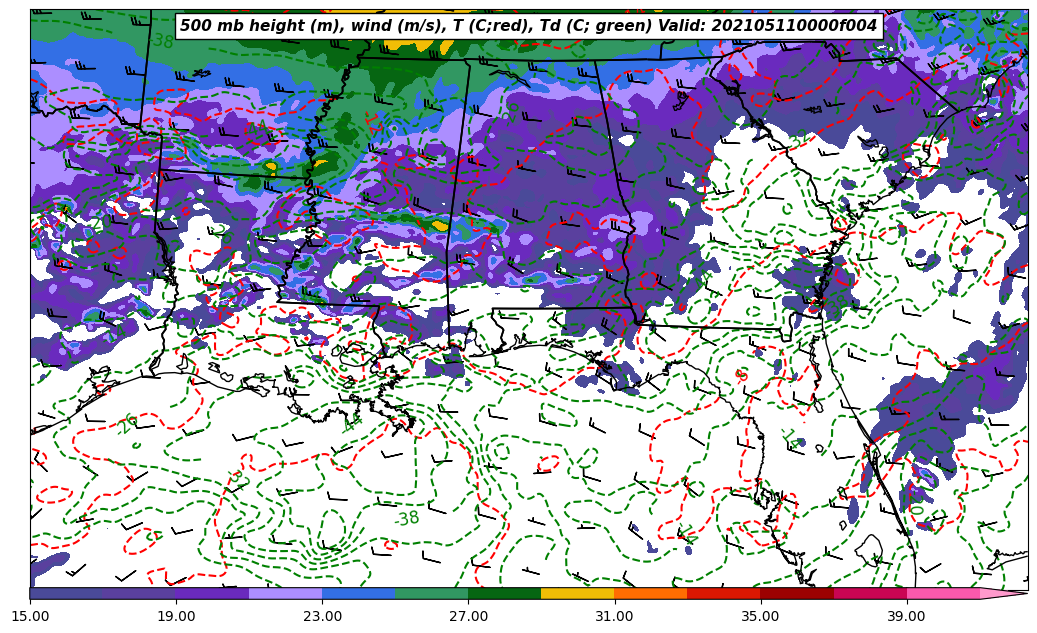This screenshot has width=1037, height=633.
Task: Click the green -38 contour label over the Gulf
Action: click(x=406, y=518)
